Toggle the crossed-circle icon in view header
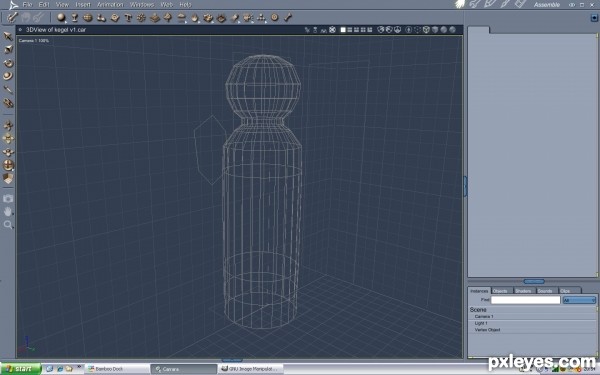 pyautogui.click(x=333, y=29)
